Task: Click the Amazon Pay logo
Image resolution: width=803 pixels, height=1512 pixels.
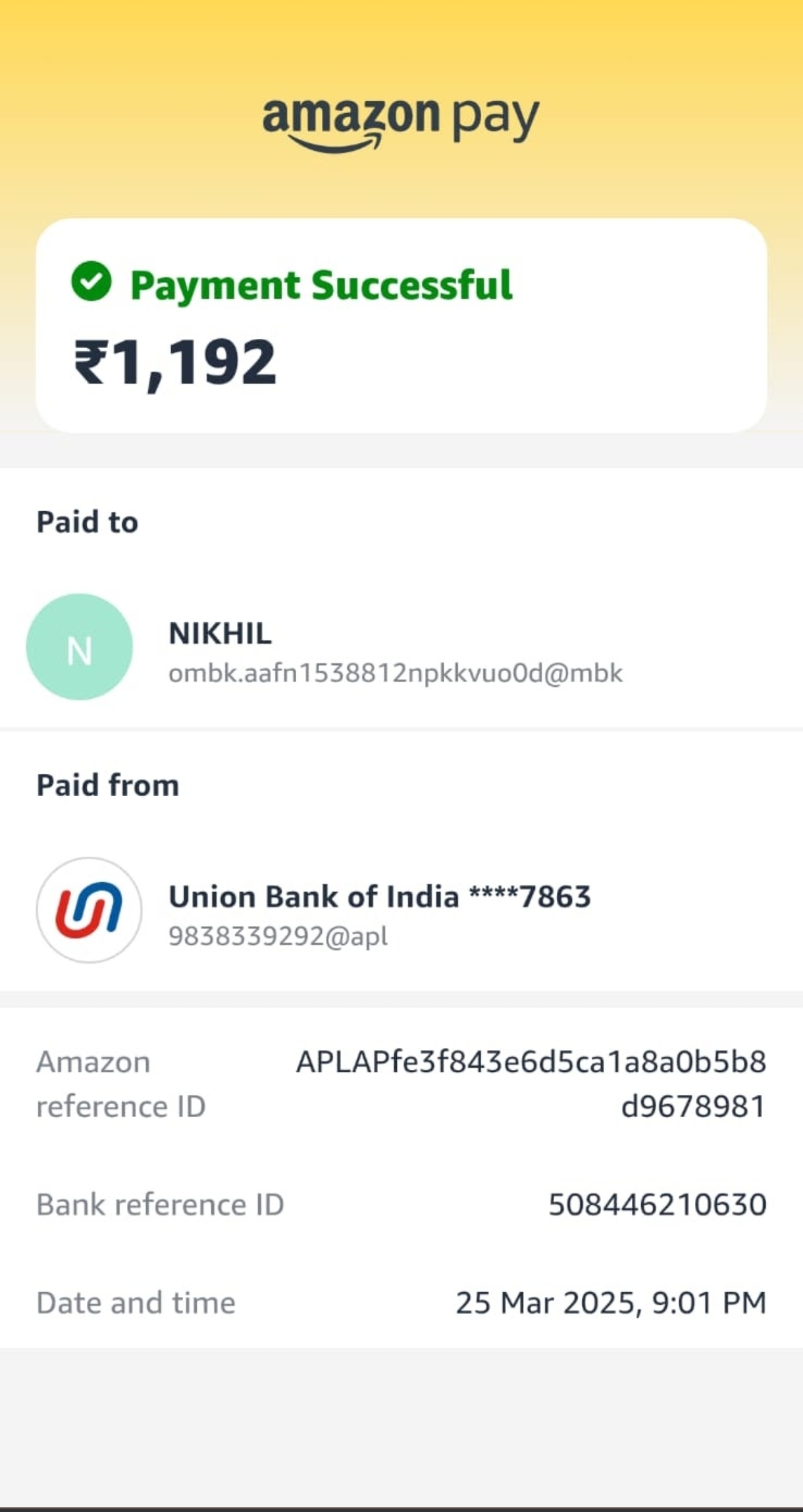Action: pyautogui.click(x=401, y=123)
